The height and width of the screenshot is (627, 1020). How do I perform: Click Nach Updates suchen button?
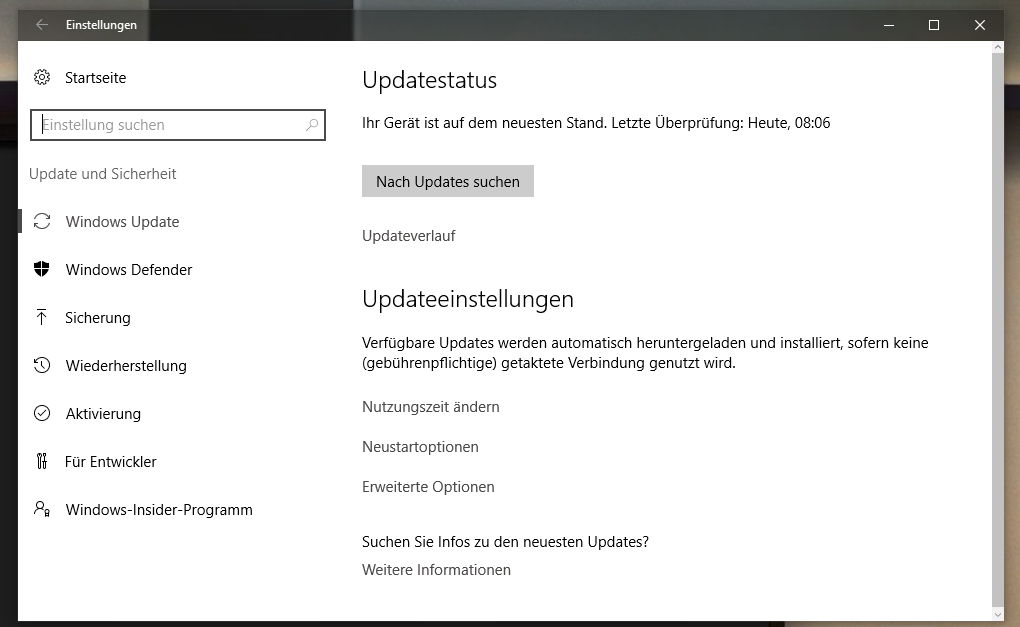pyautogui.click(x=448, y=181)
